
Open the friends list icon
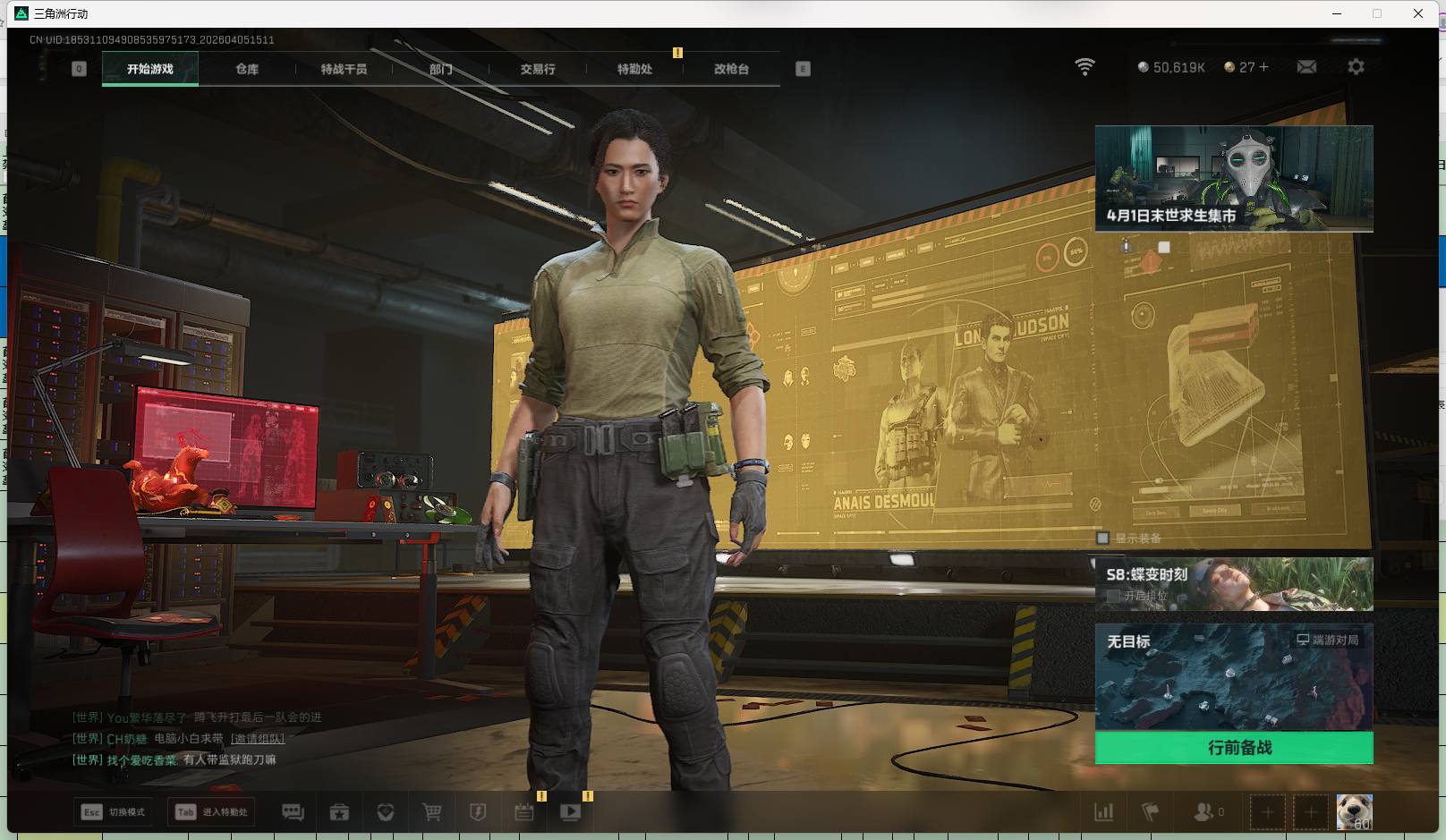[1209, 812]
